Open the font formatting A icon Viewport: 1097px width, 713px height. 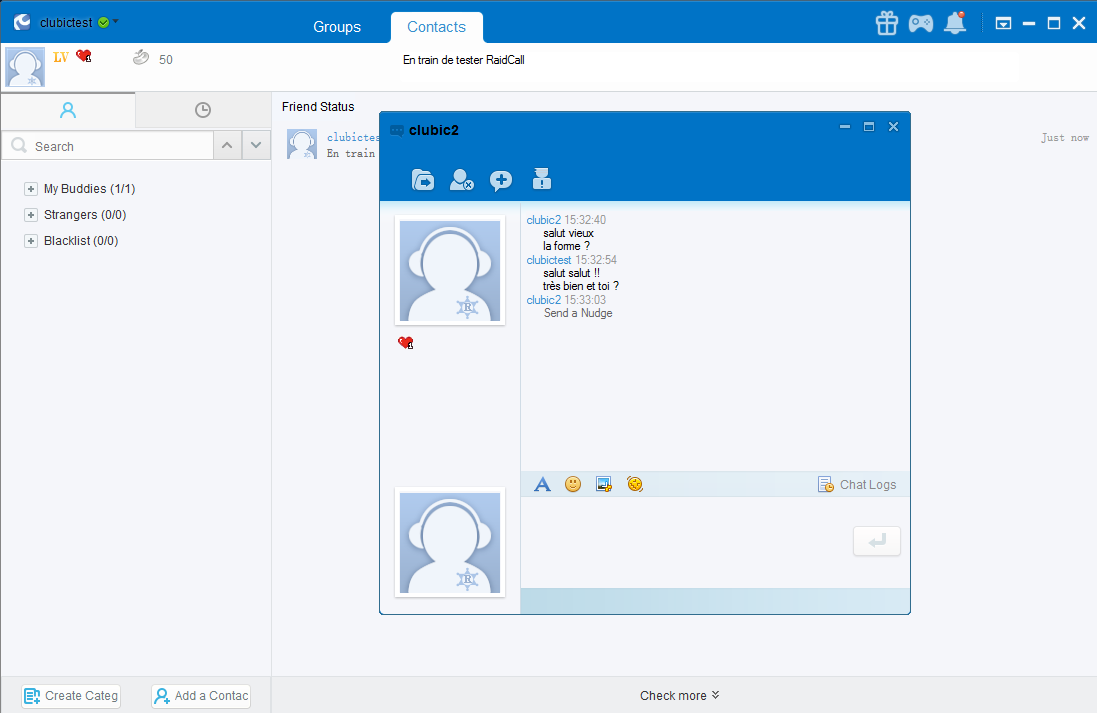pyautogui.click(x=542, y=484)
